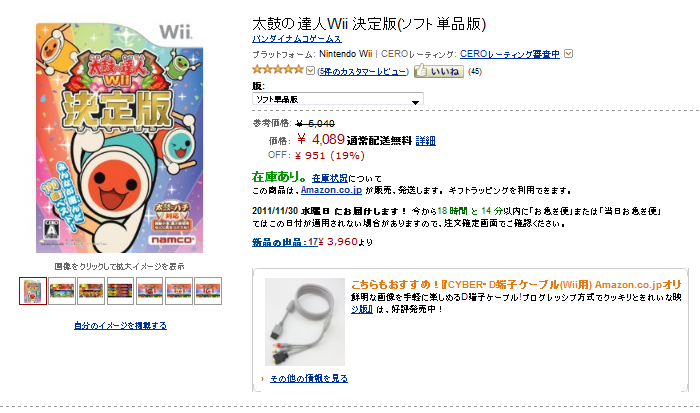The height and width of the screenshot is (413, 700).
Task: Select the fifth screenshot thumbnail
Action: click(150, 291)
